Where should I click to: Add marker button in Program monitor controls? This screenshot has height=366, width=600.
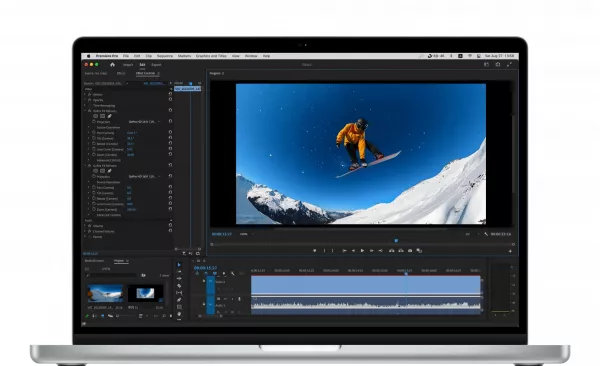315,251
